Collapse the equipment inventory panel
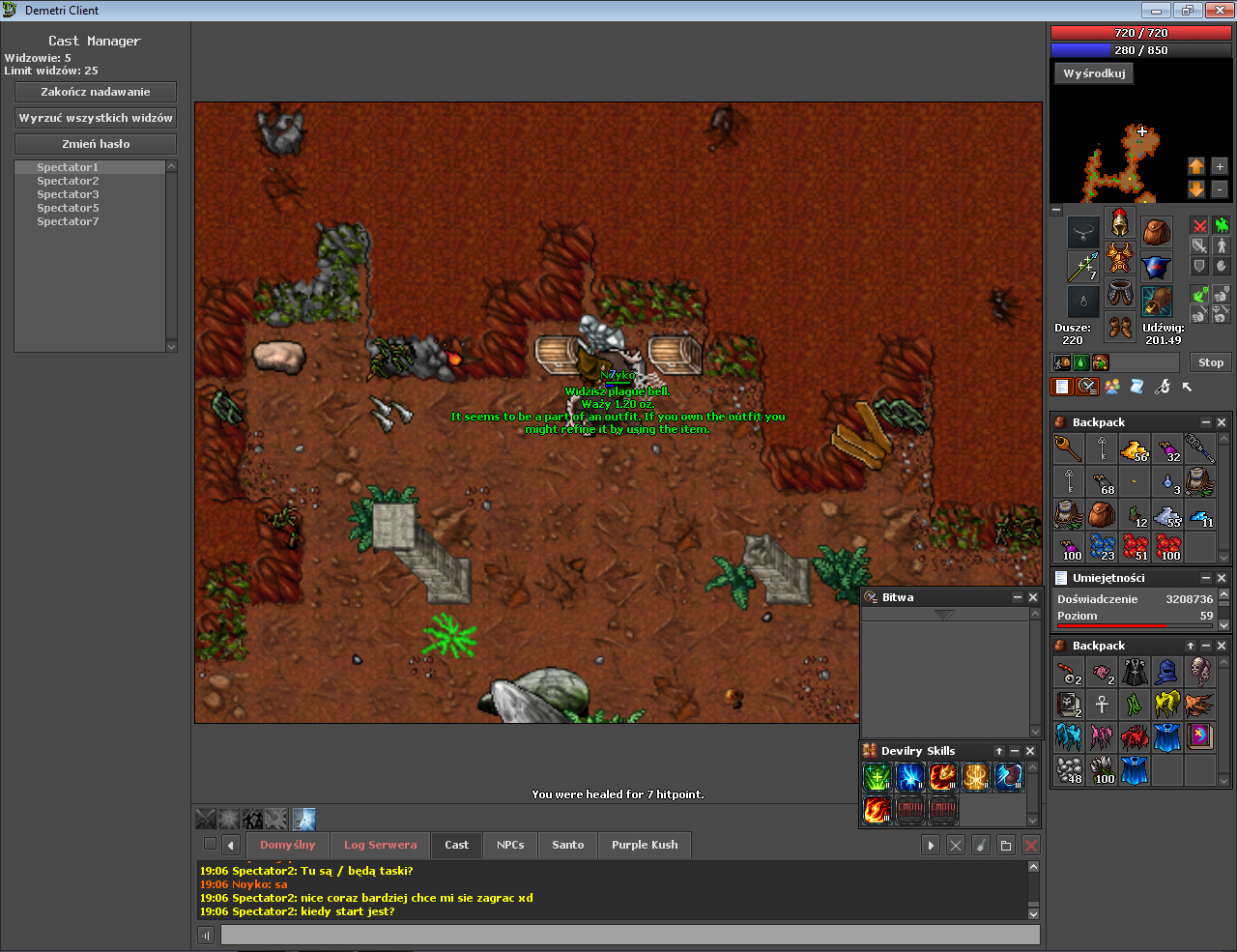 (1056, 210)
